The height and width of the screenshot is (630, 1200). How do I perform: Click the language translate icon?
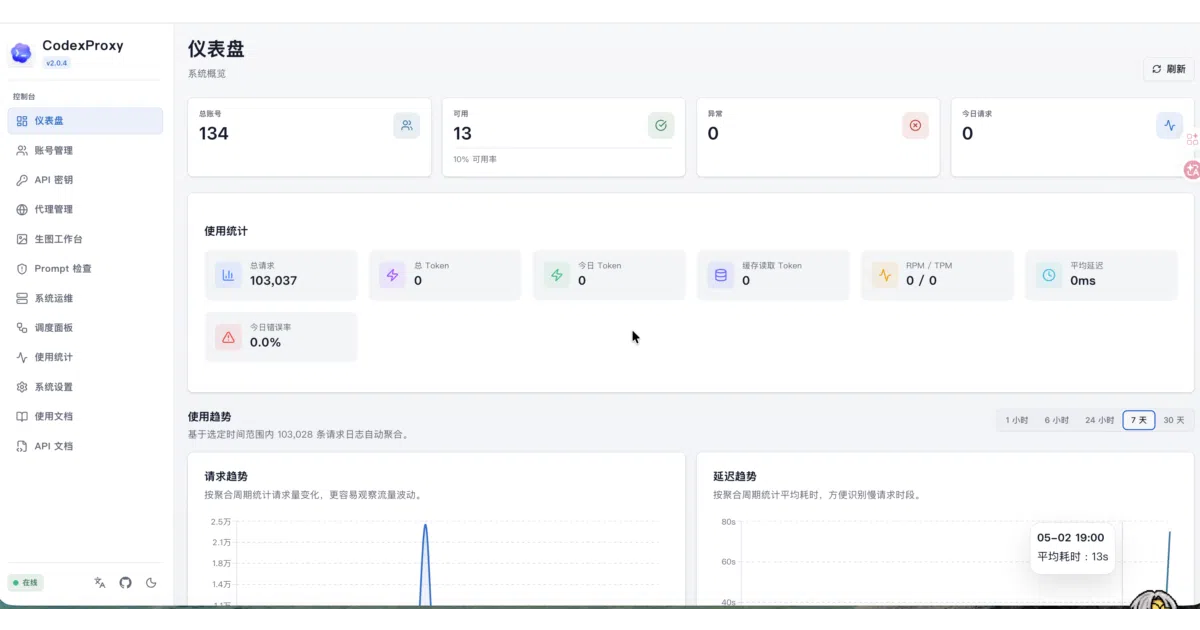100,583
